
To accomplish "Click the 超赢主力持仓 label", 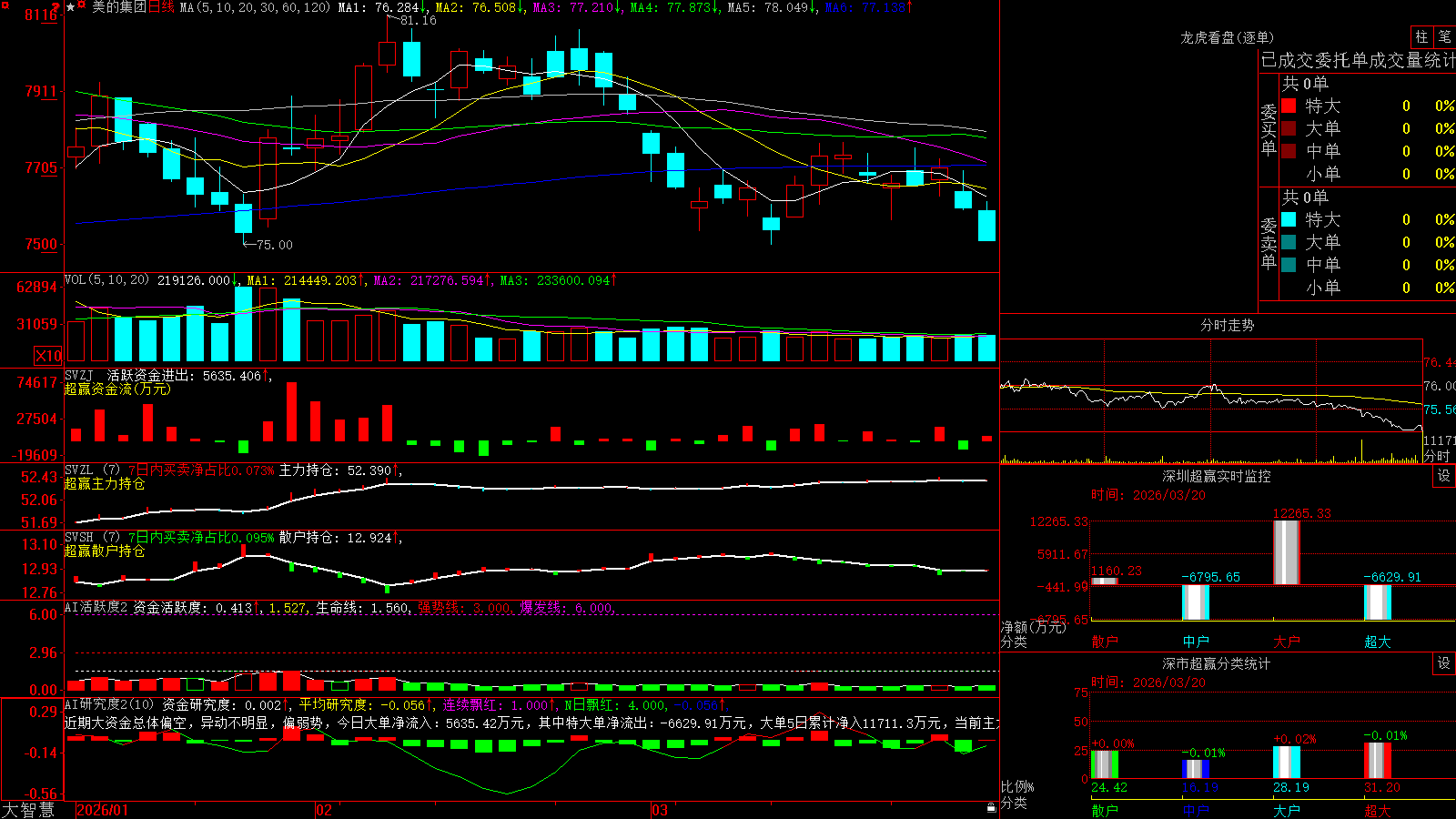I will click(x=105, y=483).
